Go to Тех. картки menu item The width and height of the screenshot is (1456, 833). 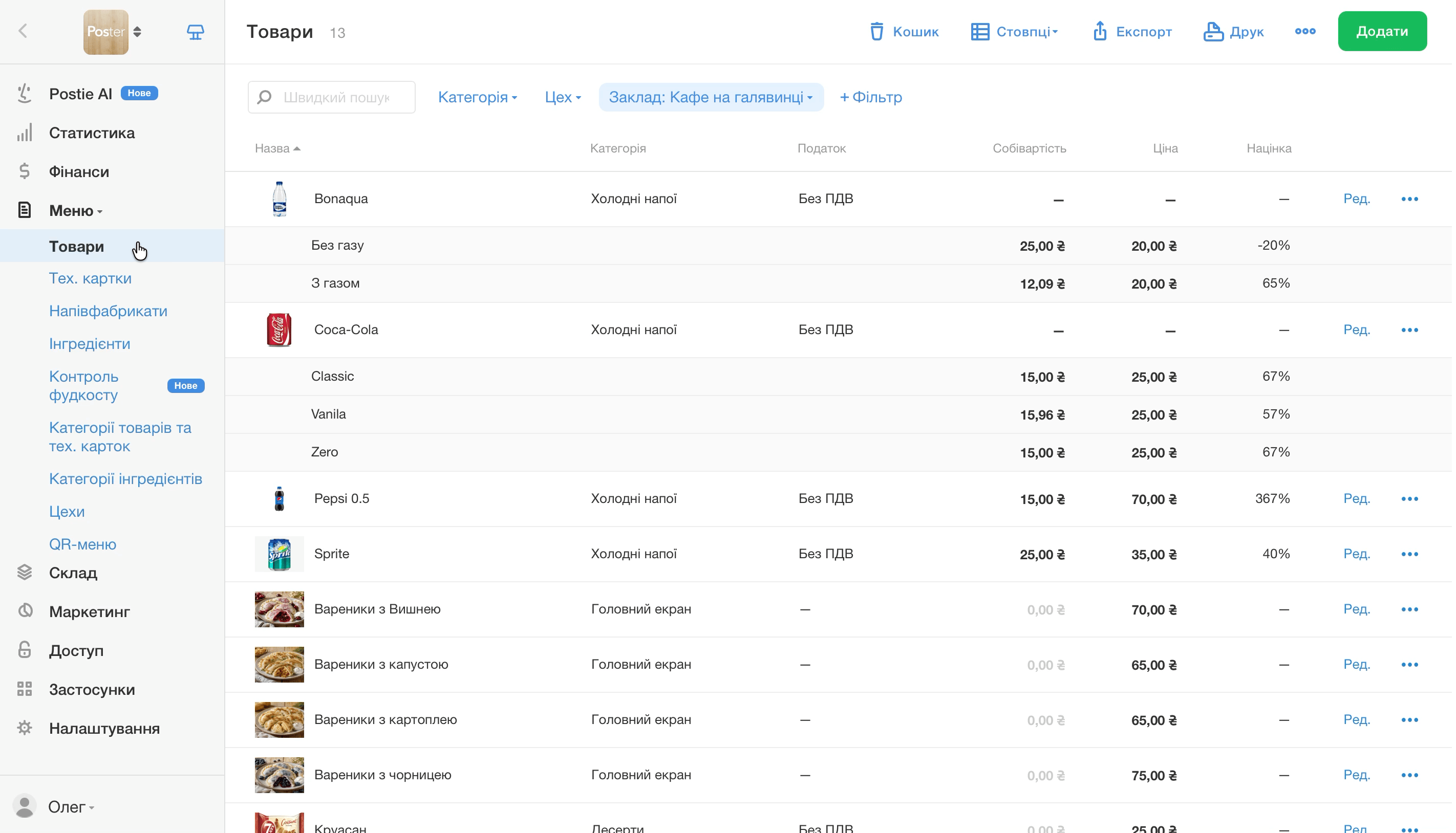(91, 279)
